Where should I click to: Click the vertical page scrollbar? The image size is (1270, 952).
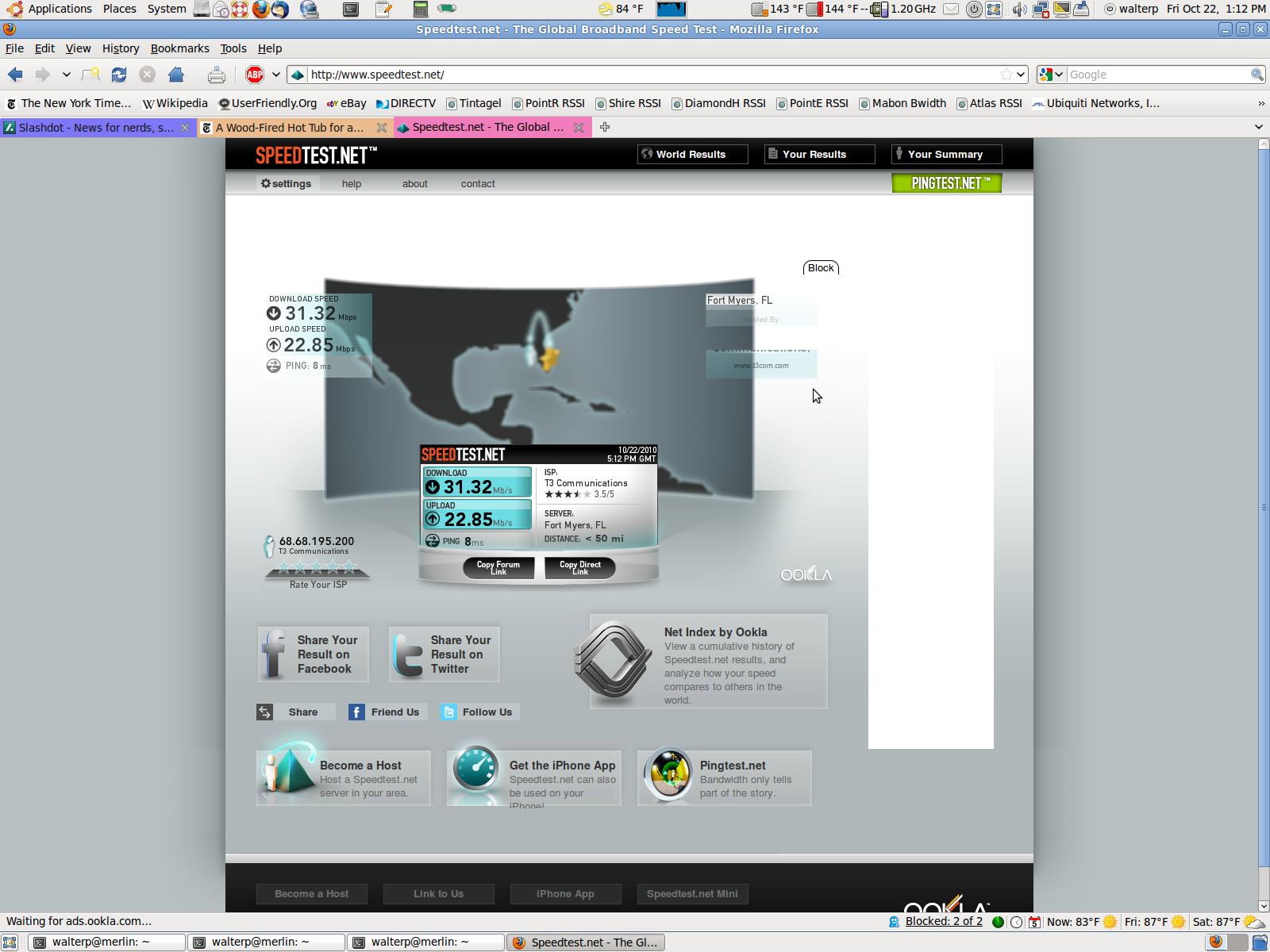[1264, 508]
